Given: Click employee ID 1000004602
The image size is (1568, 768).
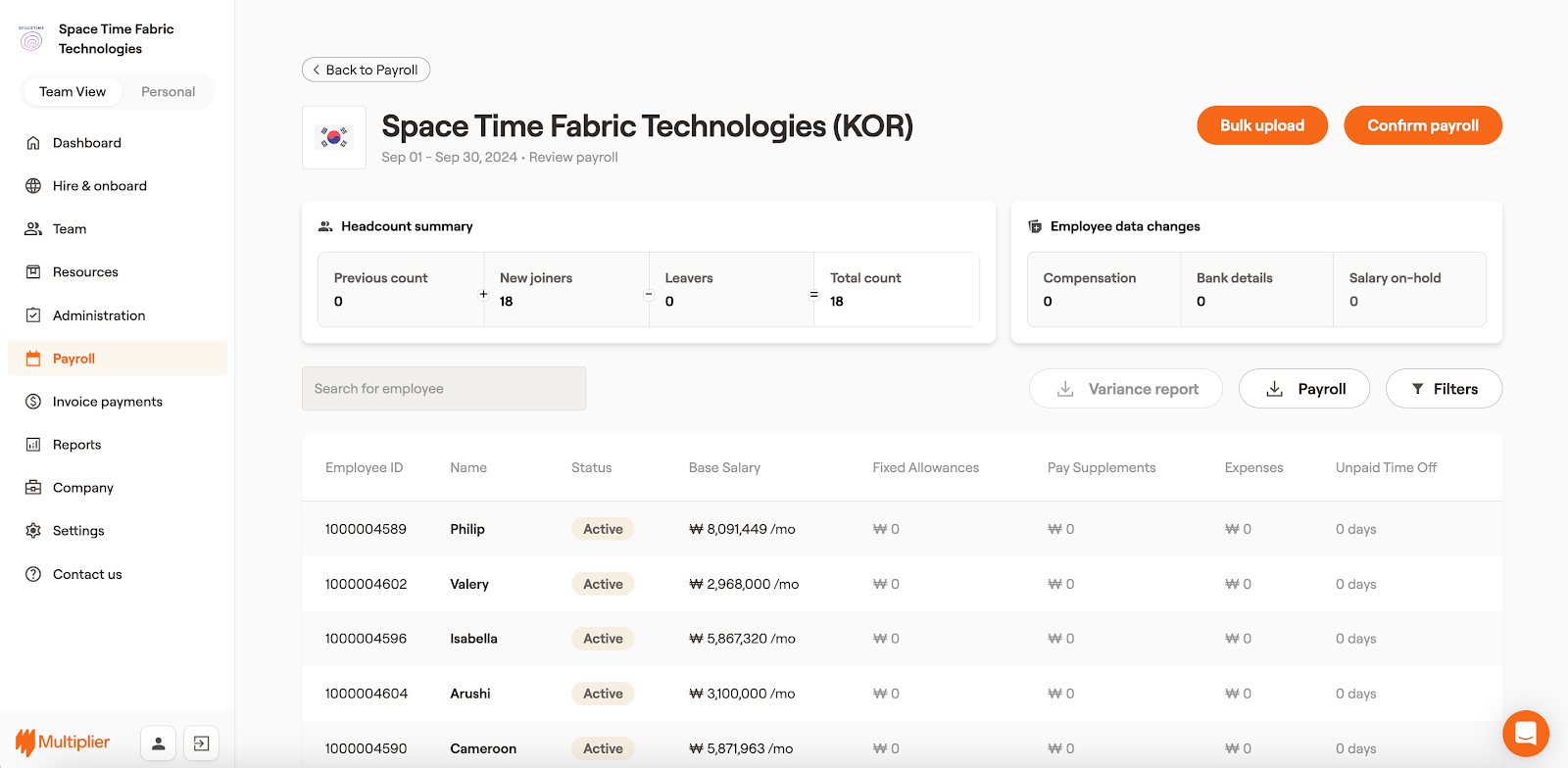Looking at the screenshot, I should pyautogui.click(x=367, y=584).
